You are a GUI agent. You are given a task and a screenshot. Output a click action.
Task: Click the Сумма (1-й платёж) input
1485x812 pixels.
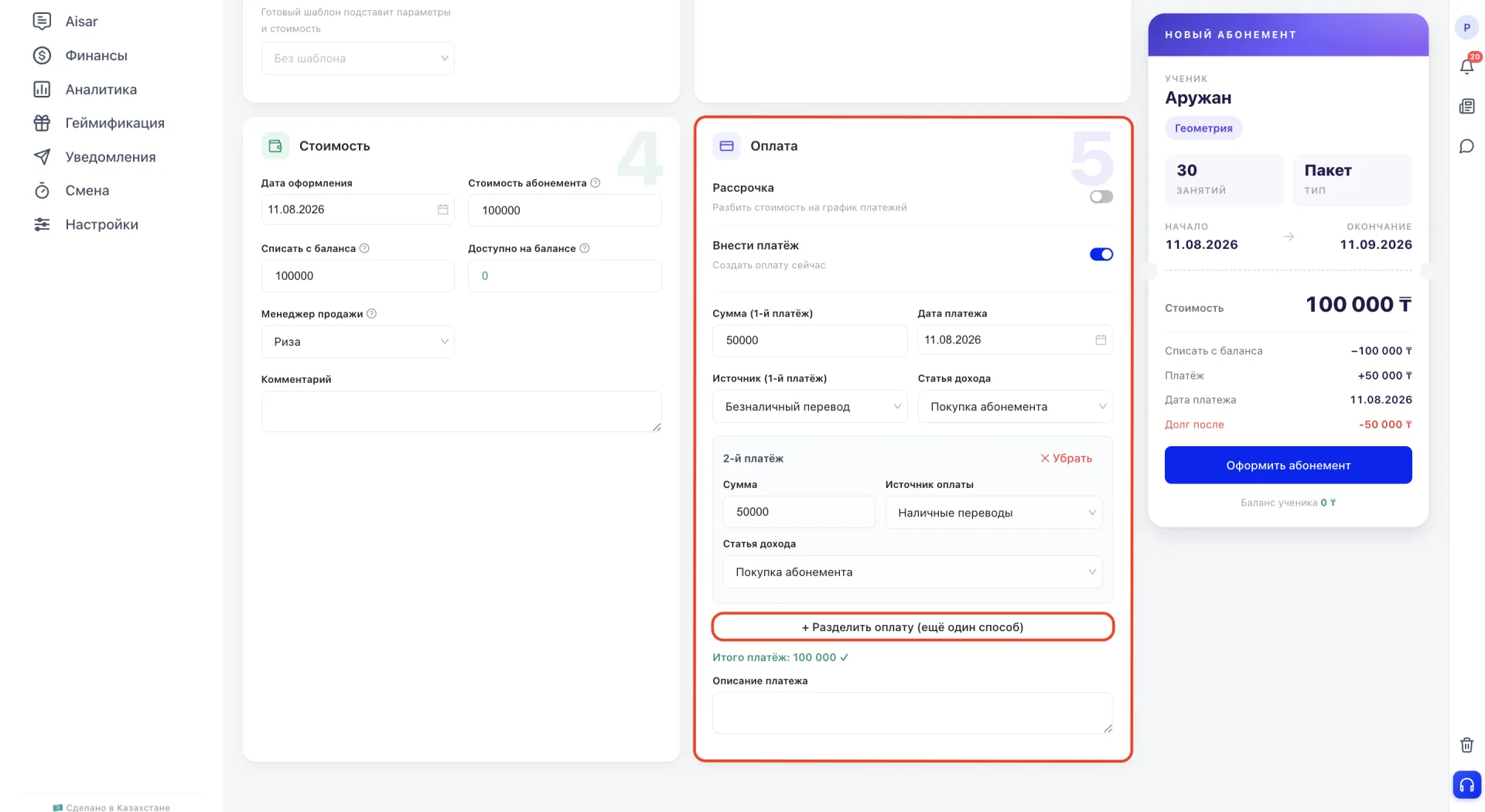[810, 340]
